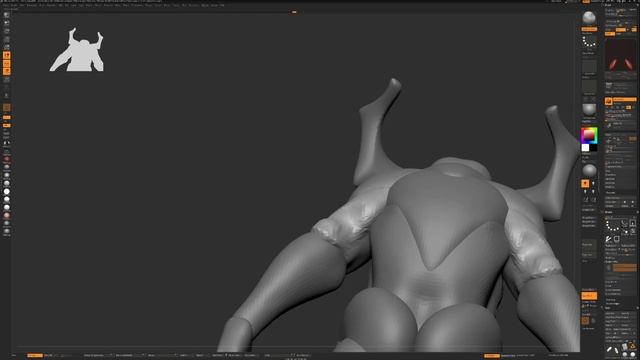Adjust the orange slider in lower right panel
640x360 pixels.
624,268
